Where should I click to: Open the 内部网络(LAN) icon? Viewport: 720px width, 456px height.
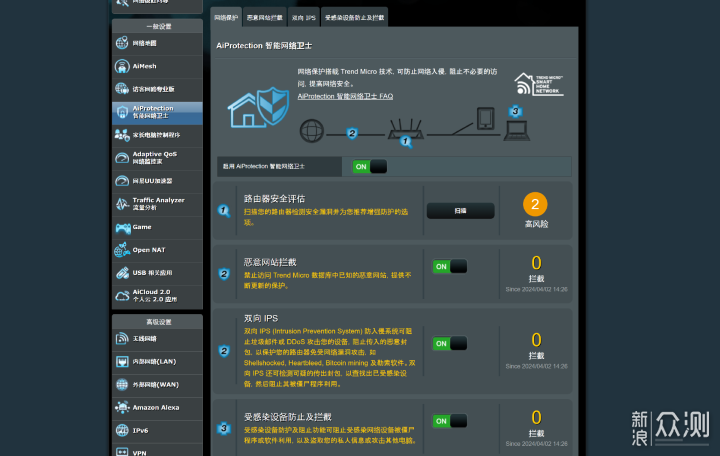(x=122, y=361)
